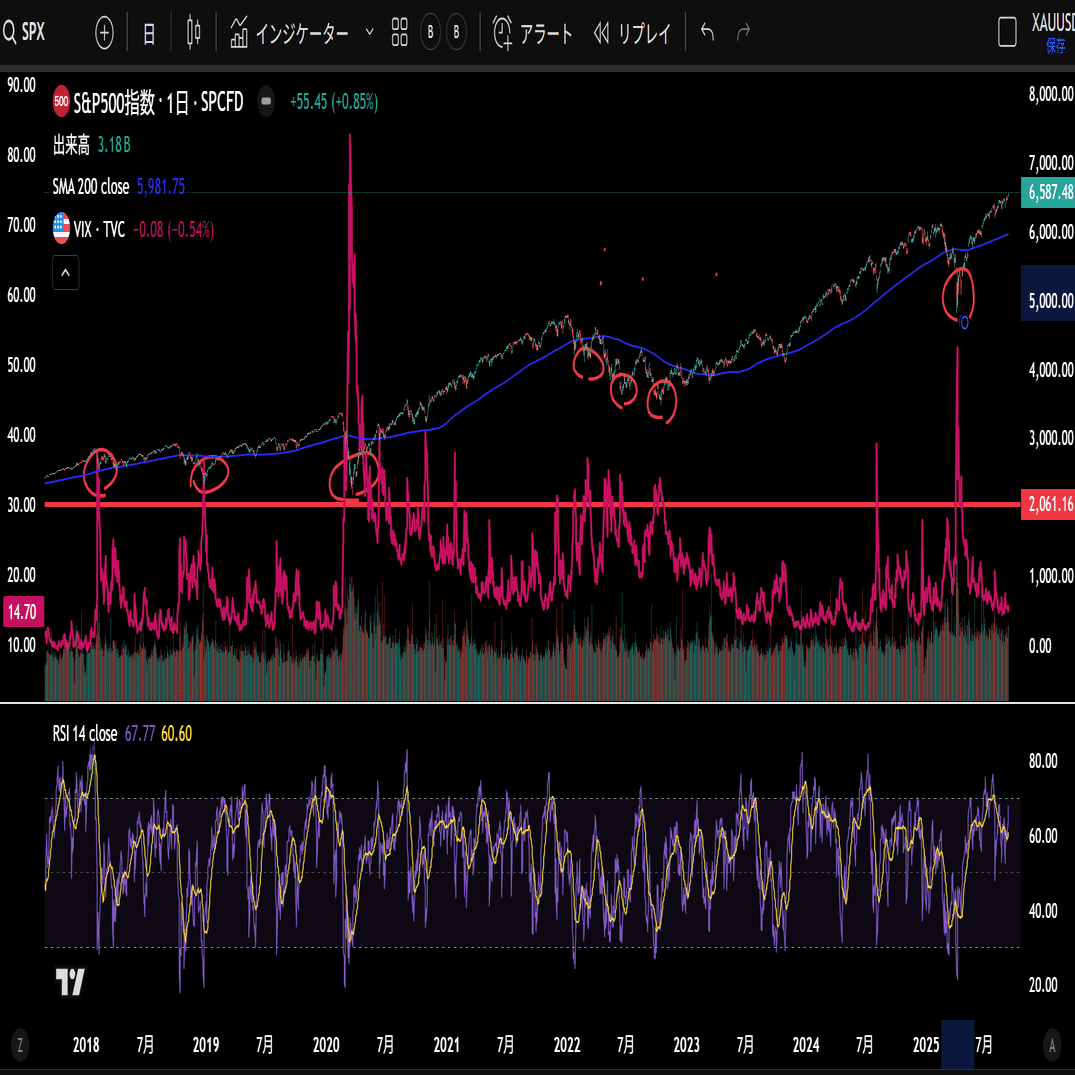Screen dimensions: 1075x1075
Task: Click the 2018 label on time axis
Action: [86, 1045]
